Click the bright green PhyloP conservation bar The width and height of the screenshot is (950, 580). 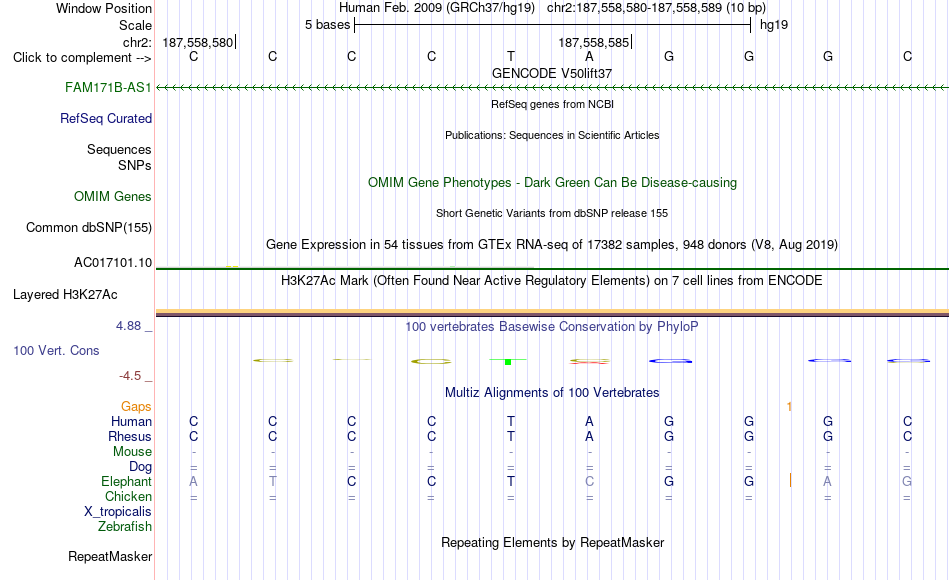(508, 362)
